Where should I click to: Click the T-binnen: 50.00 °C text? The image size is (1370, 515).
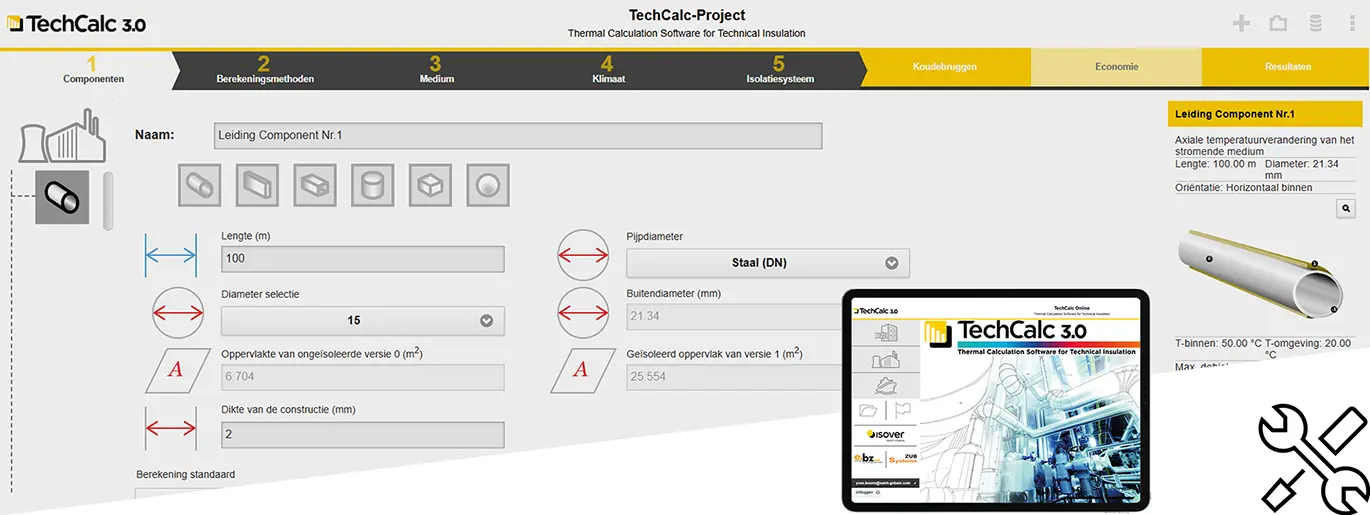(1218, 343)
